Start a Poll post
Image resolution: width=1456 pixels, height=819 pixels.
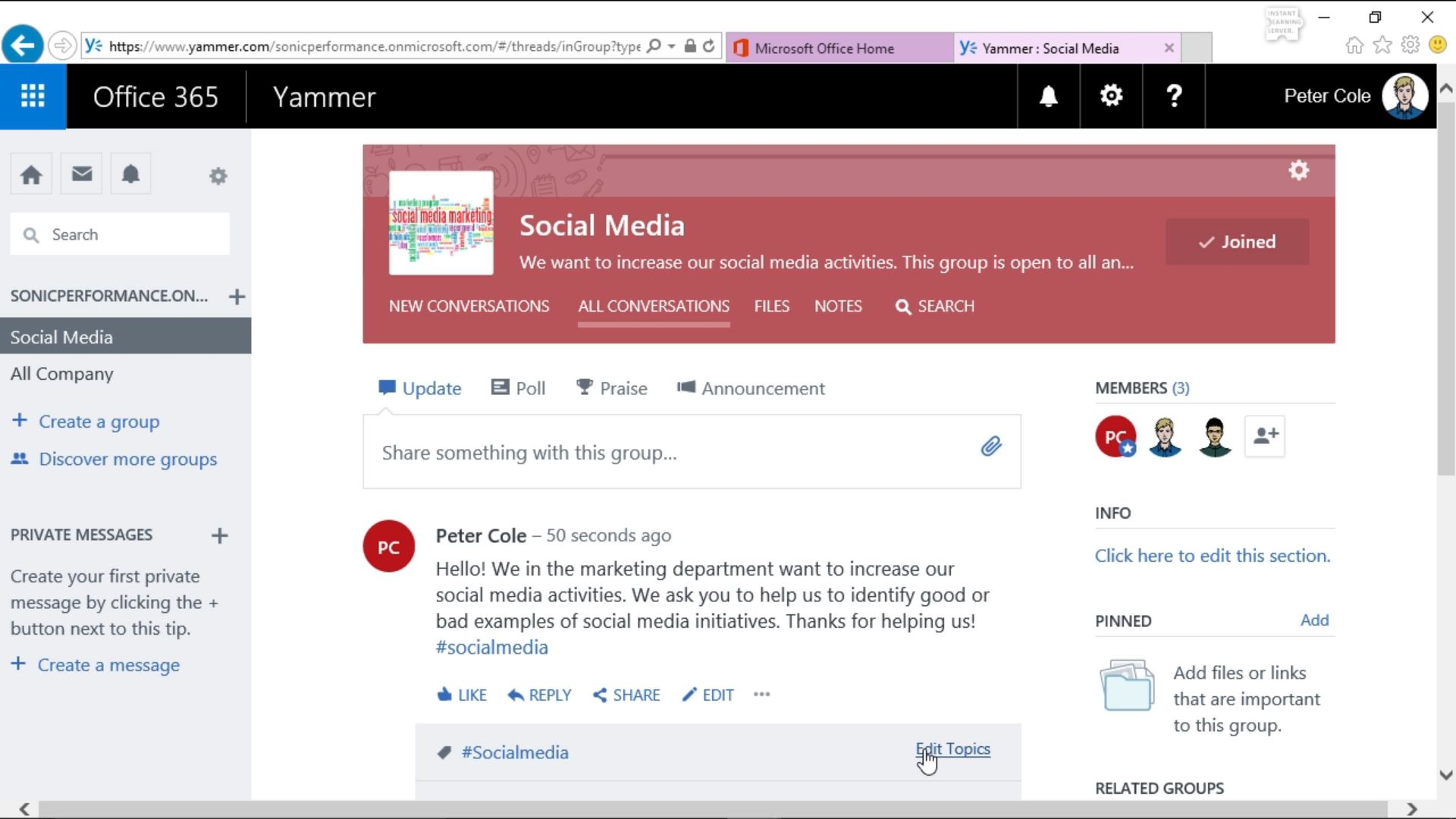click(x=518, y=388)
